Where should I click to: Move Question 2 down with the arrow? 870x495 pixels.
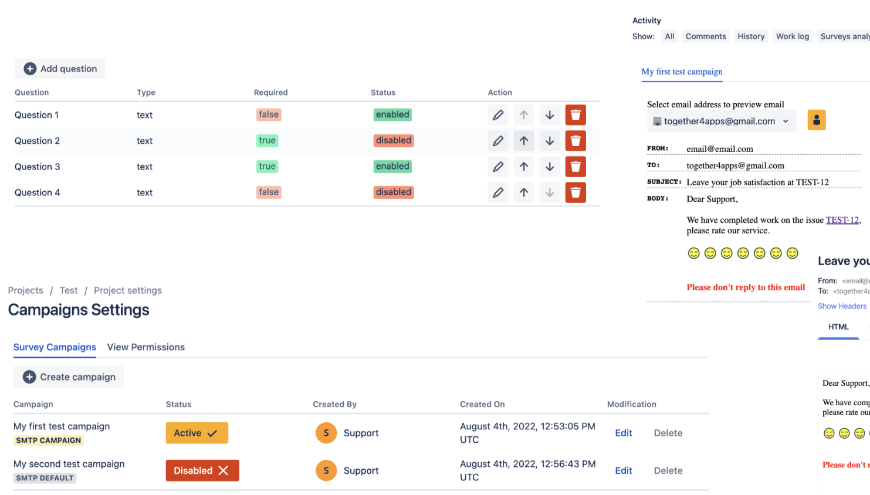549,141
